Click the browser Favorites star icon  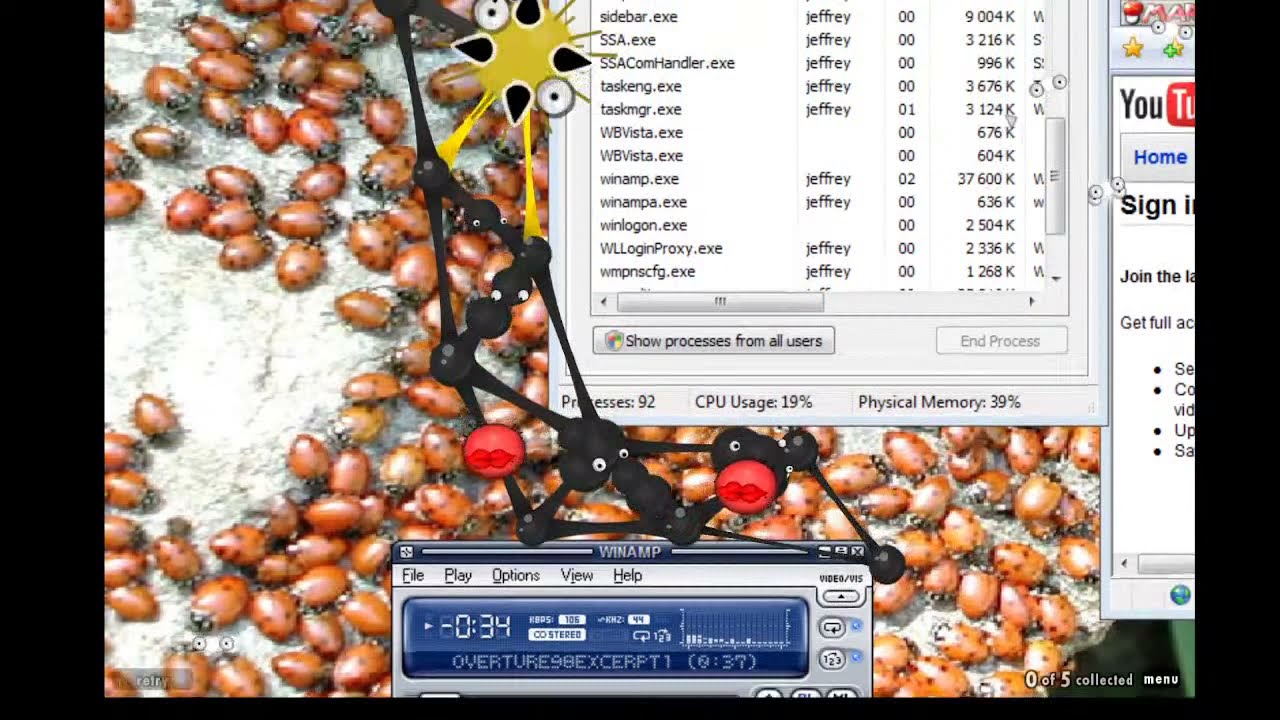(1132, 48)
